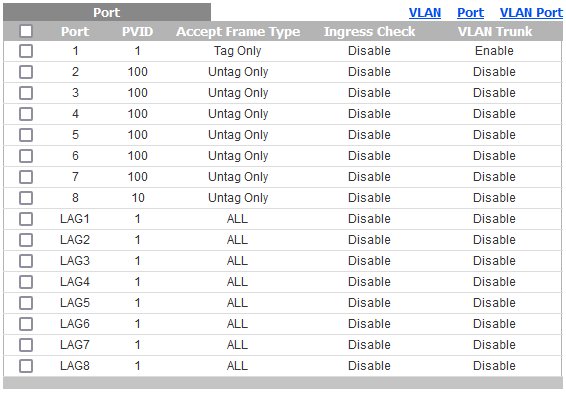Click PVID 1 in the LAG5 row
The width and height of the screenshot is (566, 393).
[138, 303]
